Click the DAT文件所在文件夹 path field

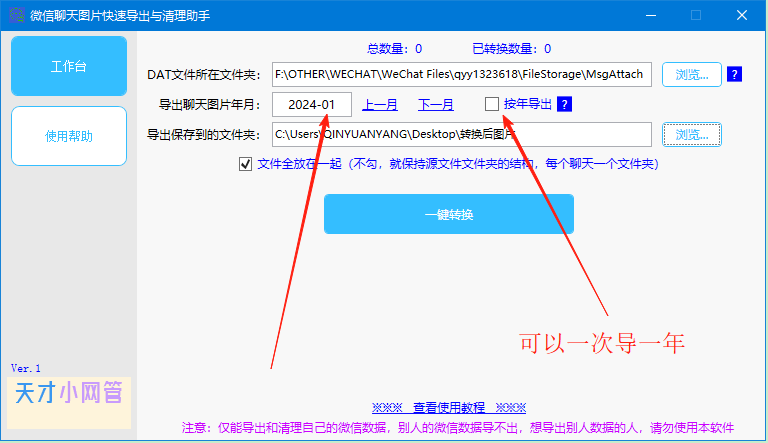[461, 74]
